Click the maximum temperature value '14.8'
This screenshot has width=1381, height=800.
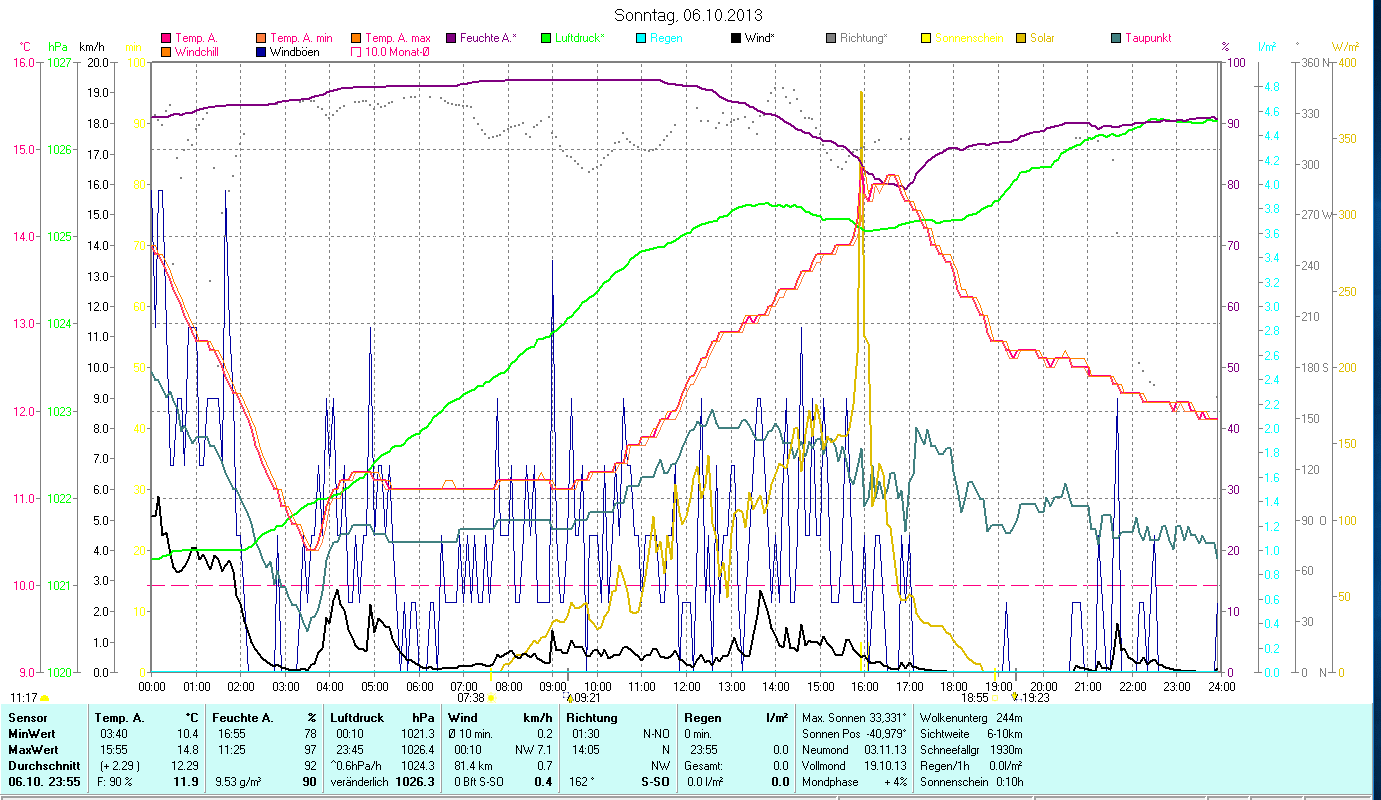[x=187, y=750]
